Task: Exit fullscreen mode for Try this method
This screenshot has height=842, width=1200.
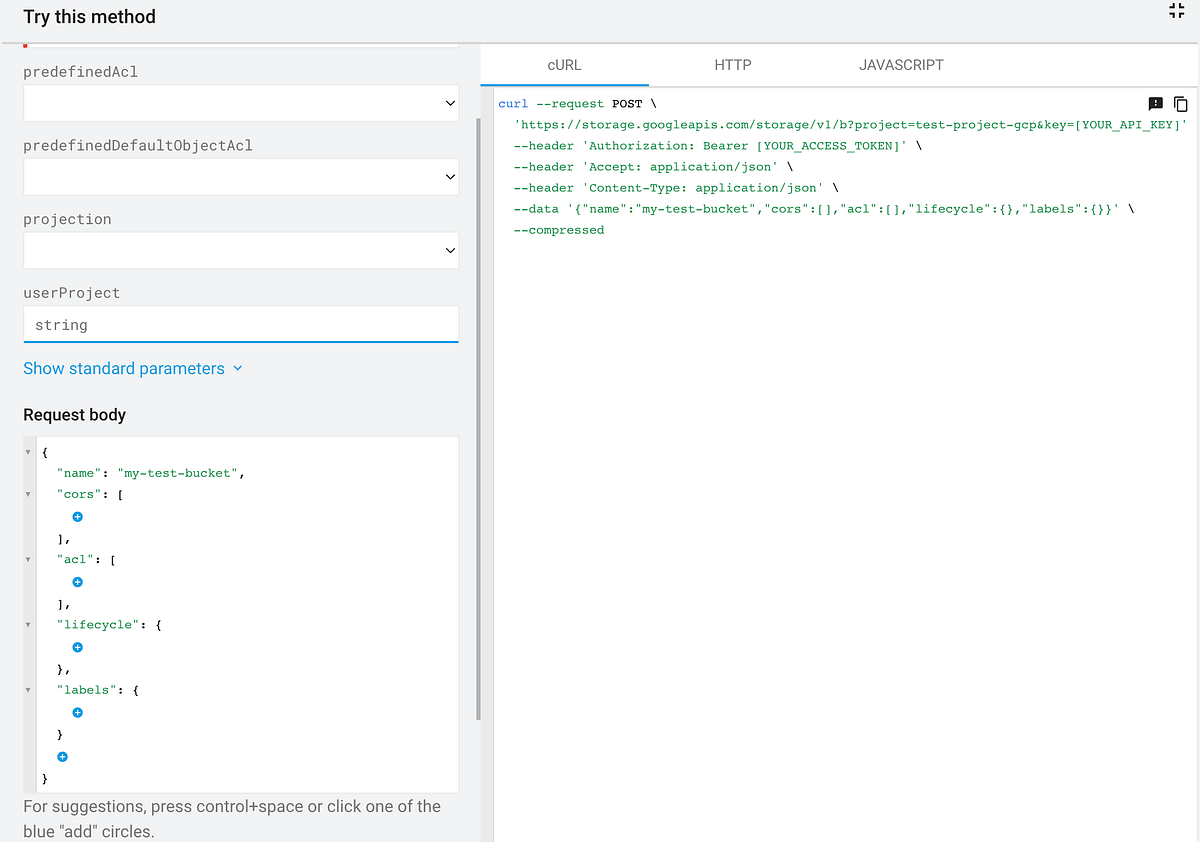Action: tap(1176, 11)
